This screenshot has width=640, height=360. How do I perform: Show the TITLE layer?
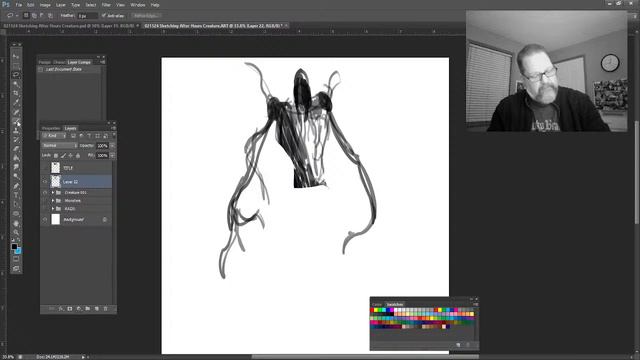point(45,168)
